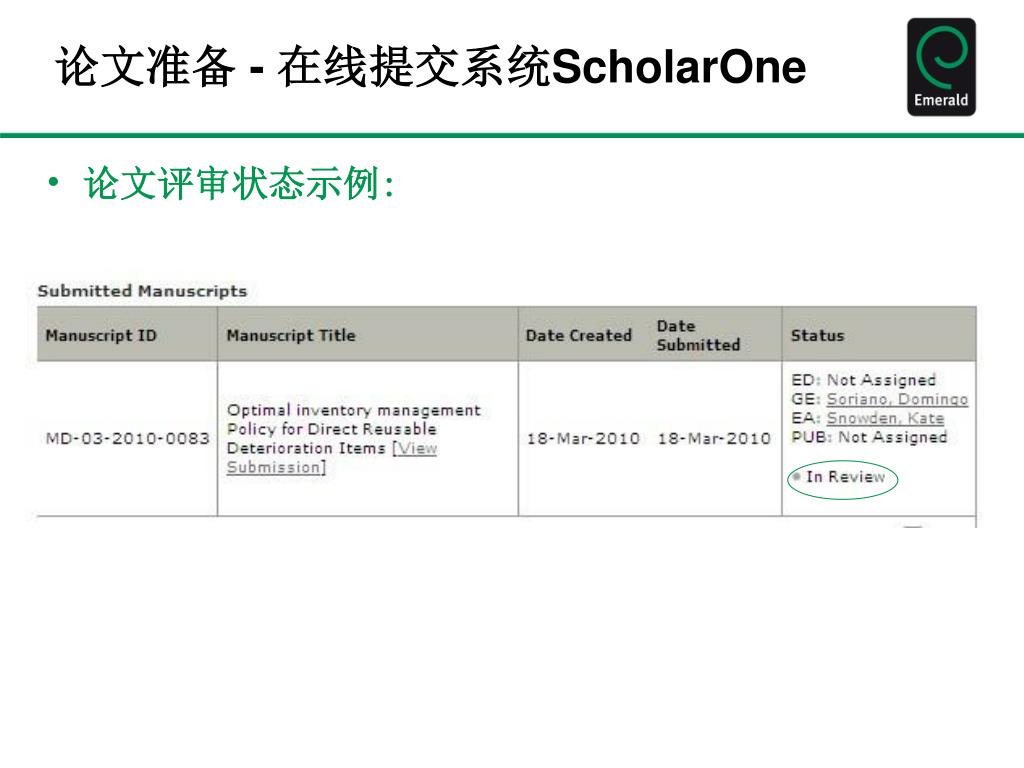The image size is (1024, 768).
Task: Open the View Submission link
Action: click(x=332, y=458)
